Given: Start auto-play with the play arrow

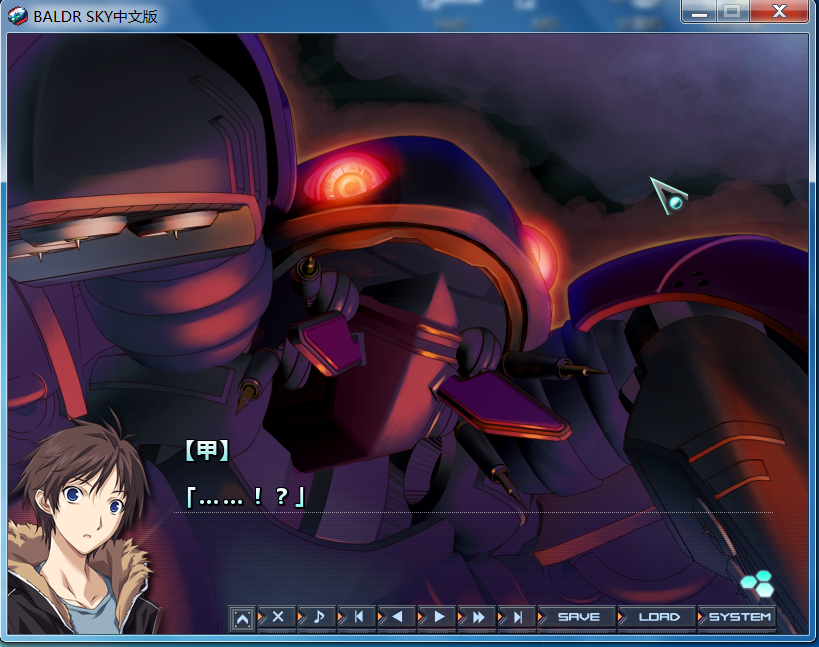Looking at the screenshot, I should [438, 617].
